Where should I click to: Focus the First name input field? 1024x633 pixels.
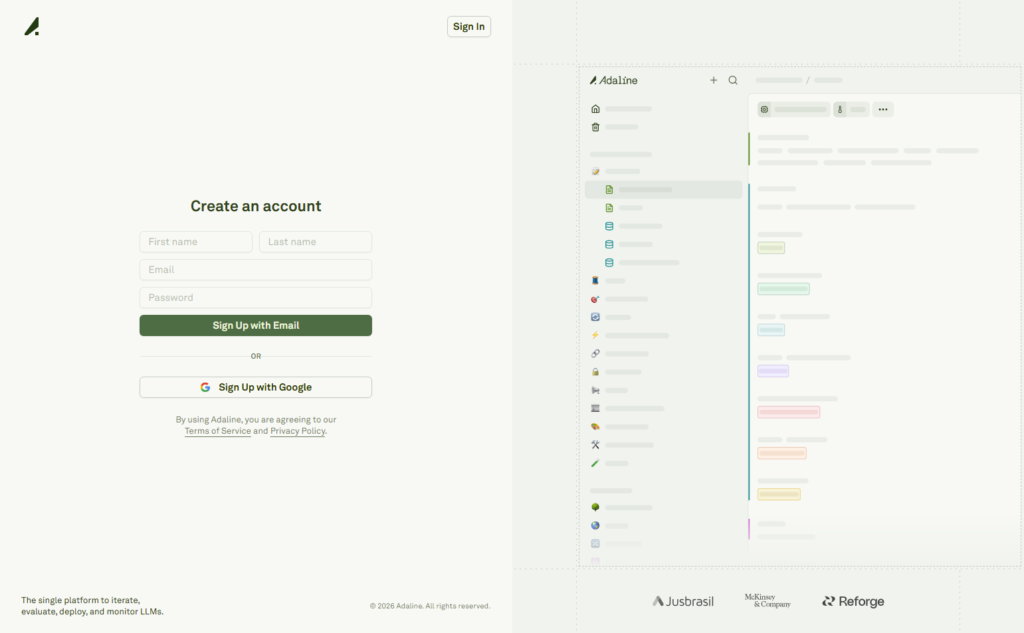pos(196,242)
